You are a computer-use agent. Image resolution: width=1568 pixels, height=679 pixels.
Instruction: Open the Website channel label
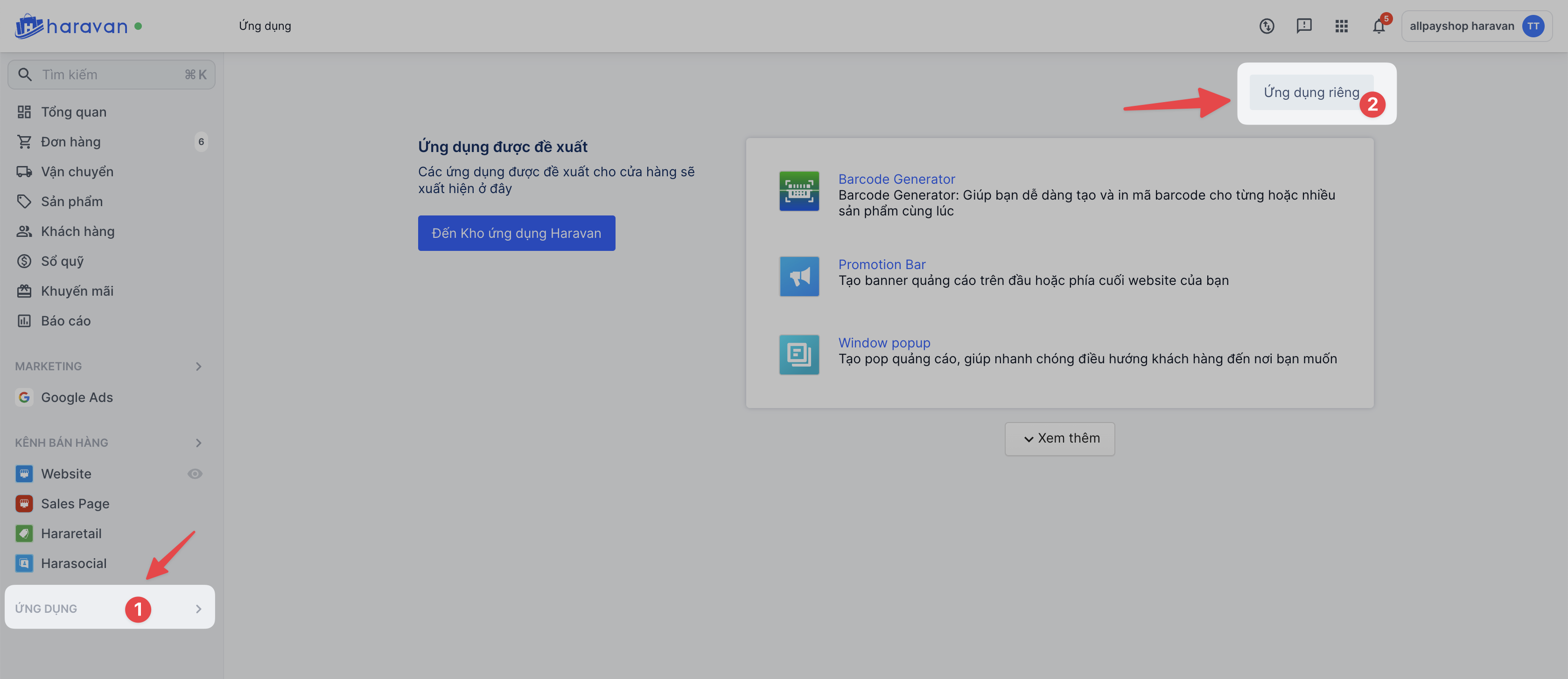pyautogui.click(x=66, y=474)
